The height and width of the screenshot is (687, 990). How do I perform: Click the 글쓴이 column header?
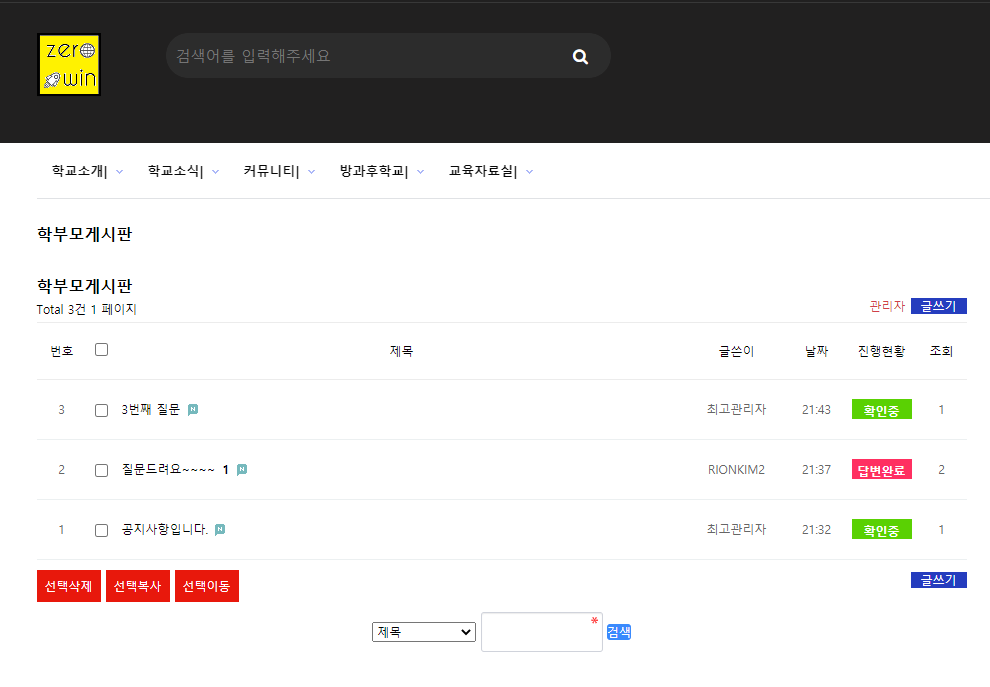pos(736,351)
